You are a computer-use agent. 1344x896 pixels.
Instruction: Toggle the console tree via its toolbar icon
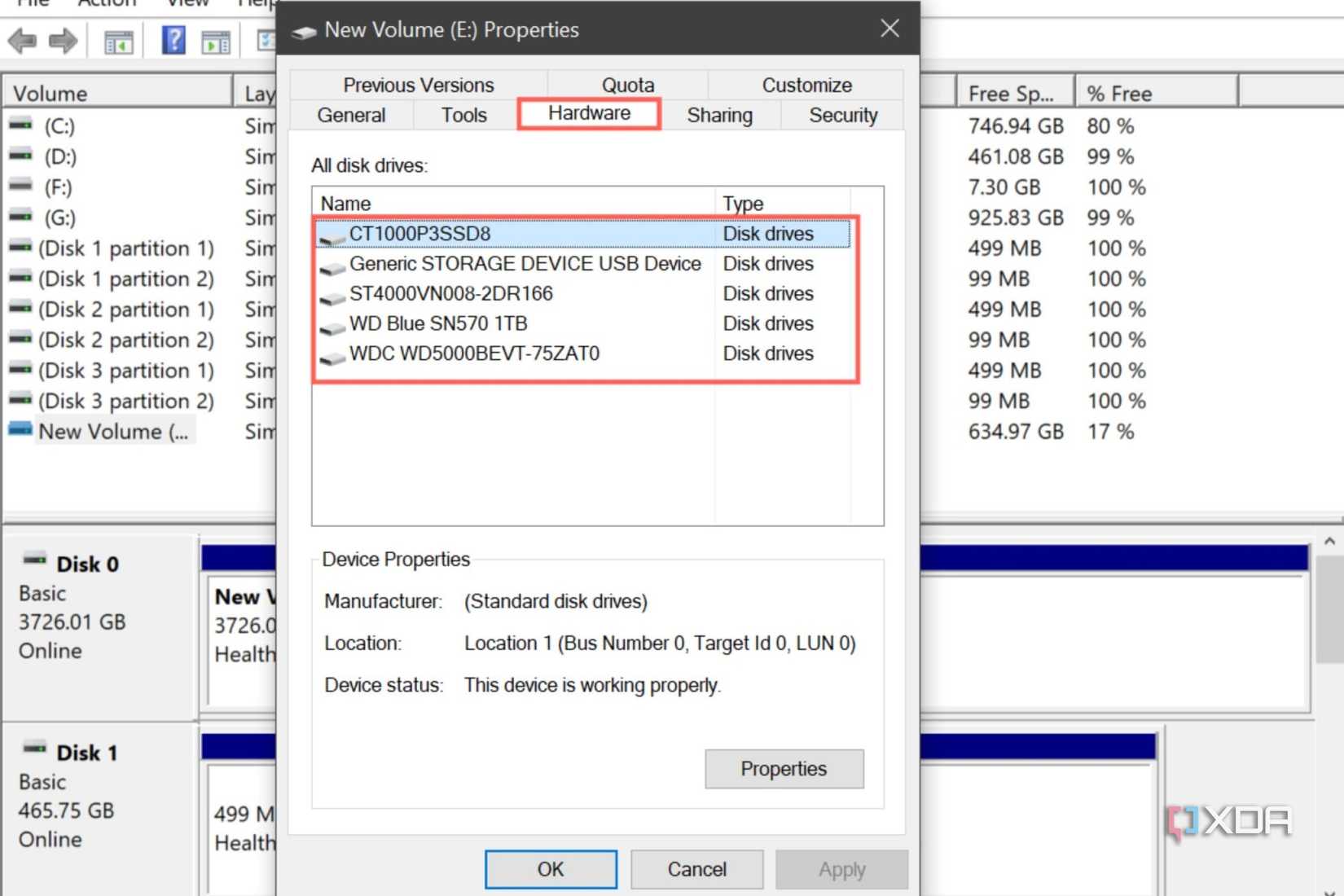coord(117,42)
